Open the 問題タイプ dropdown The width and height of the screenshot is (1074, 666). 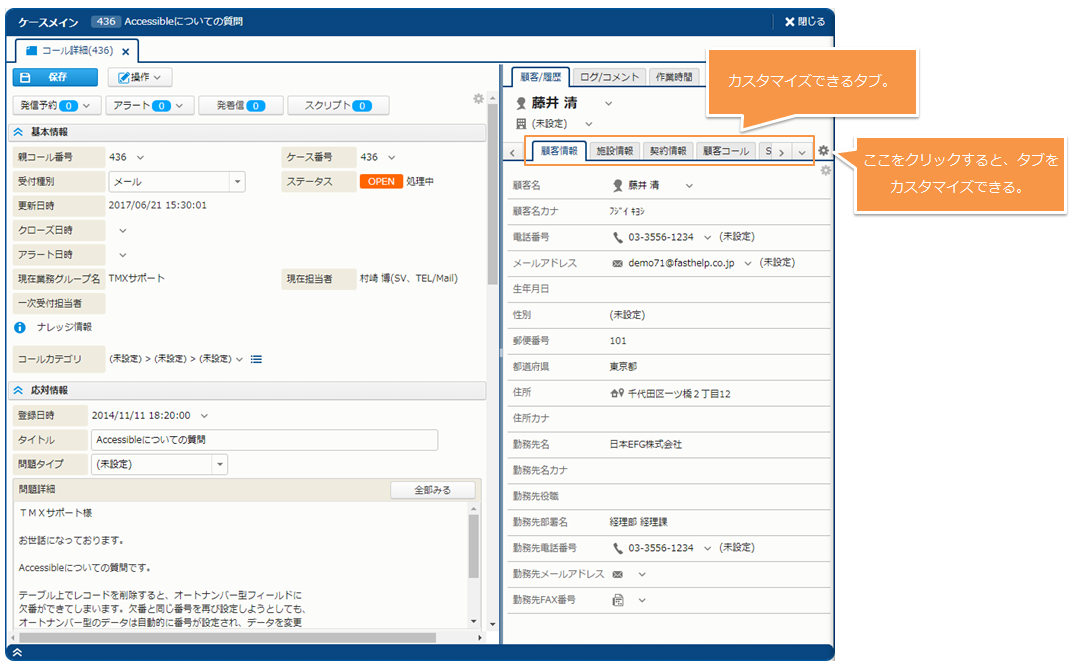tap(220, 464)
